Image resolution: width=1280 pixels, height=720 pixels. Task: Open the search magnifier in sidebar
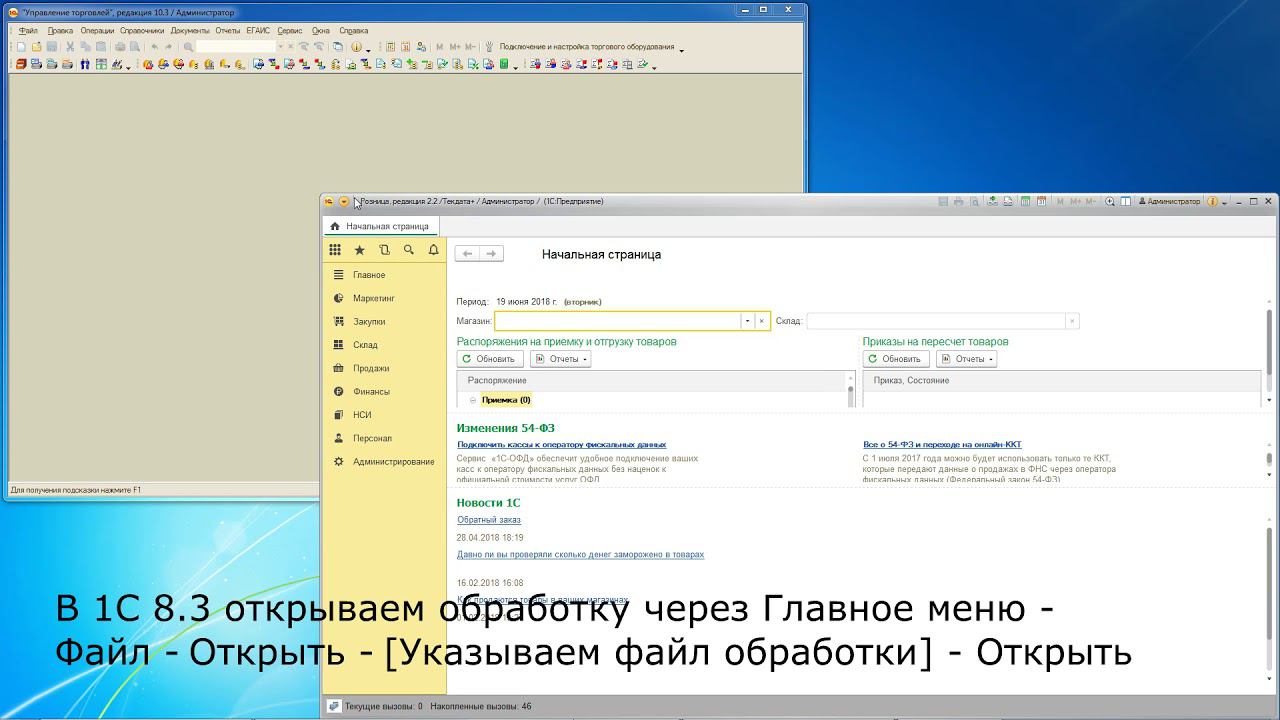[x=408, y=250]
